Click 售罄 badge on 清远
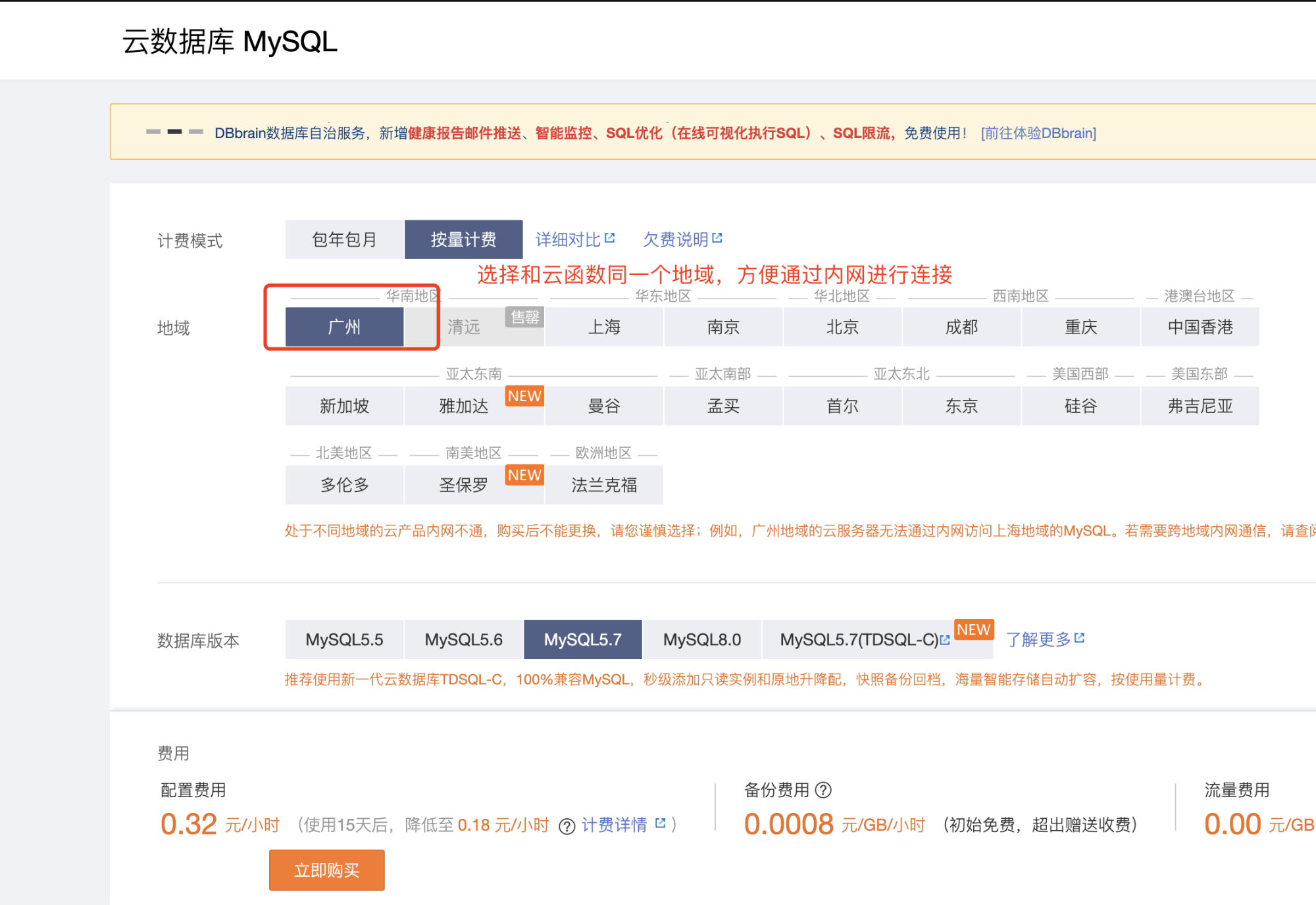The width and height of the screenshot is (1316, 905). point(524,317)
